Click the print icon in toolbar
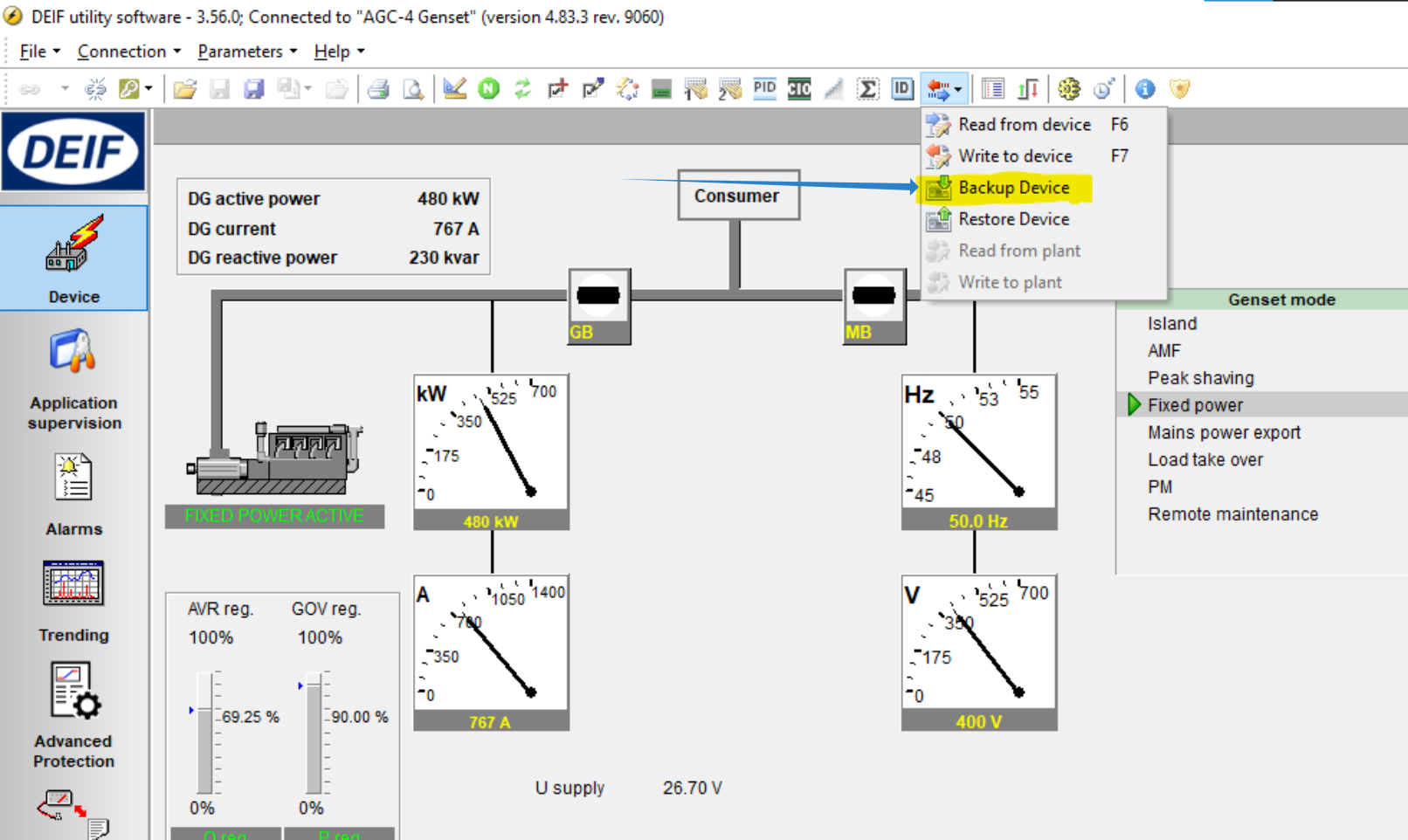 pos(378,88)
